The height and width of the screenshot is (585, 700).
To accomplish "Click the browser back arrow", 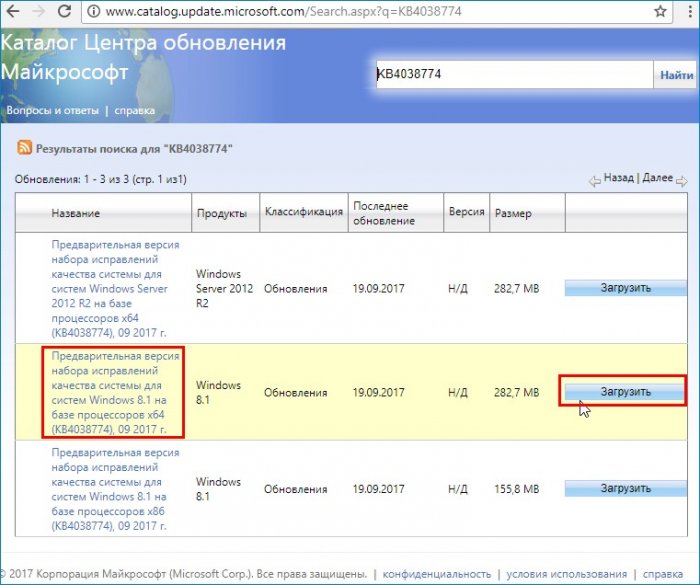I will (x=13, y=11).
